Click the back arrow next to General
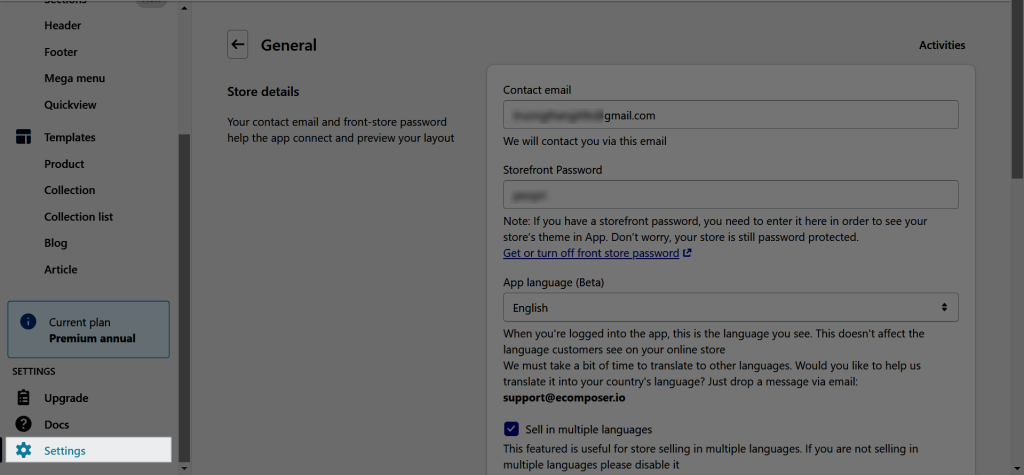 tap(238, 44)
